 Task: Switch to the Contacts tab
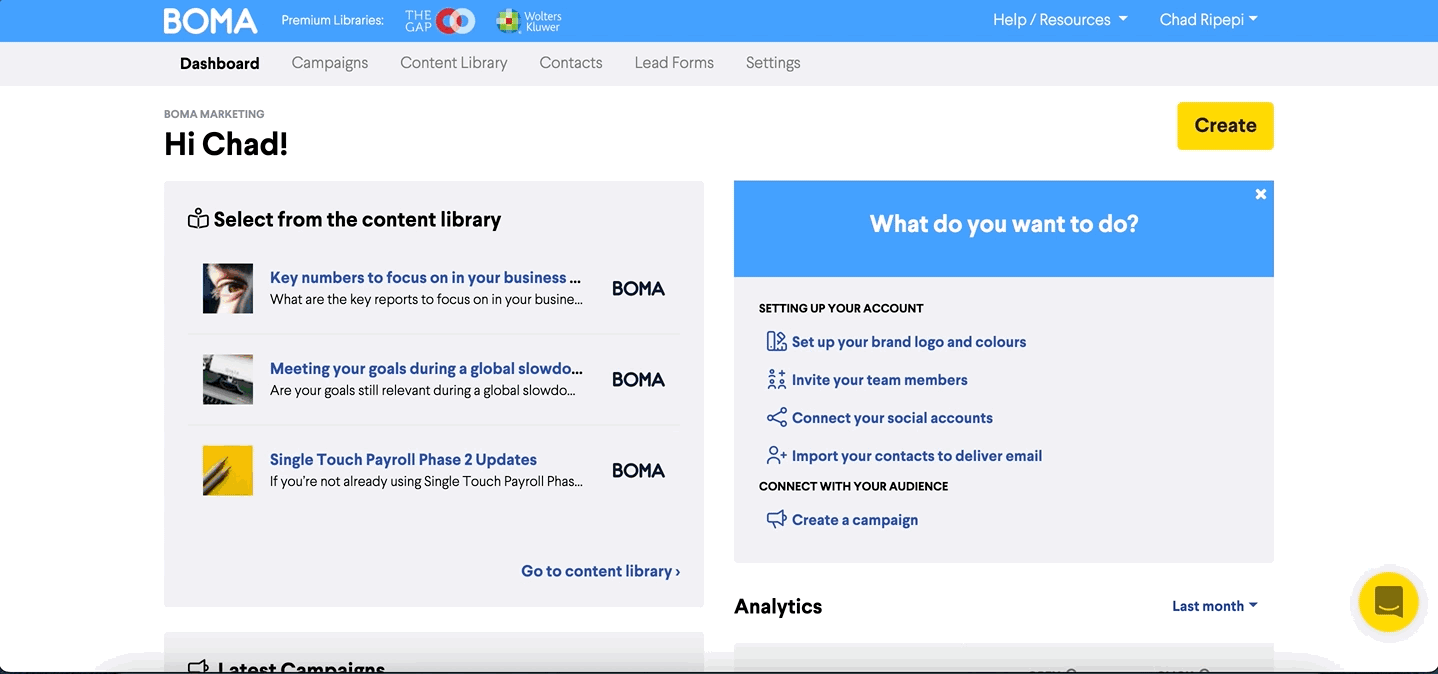(571, 63)
